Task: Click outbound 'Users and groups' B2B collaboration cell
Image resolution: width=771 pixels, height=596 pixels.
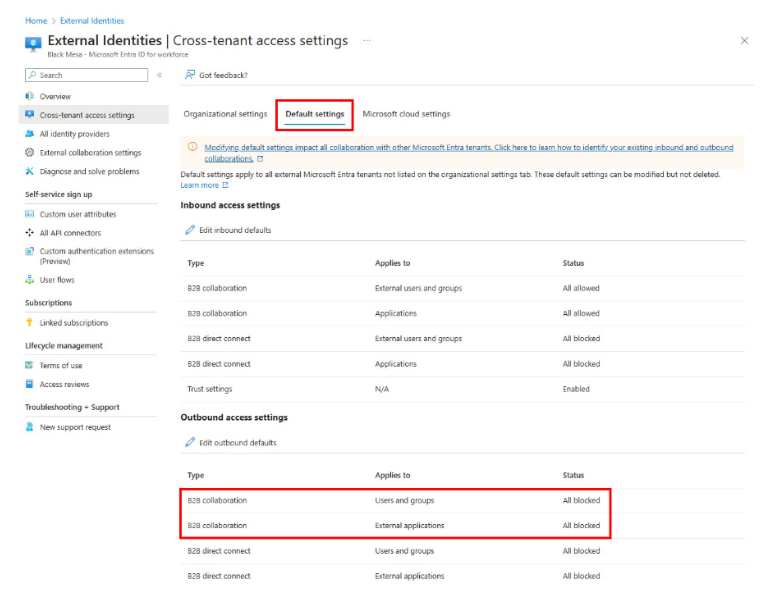Action: pyautogui.click(x=404, y=500)
